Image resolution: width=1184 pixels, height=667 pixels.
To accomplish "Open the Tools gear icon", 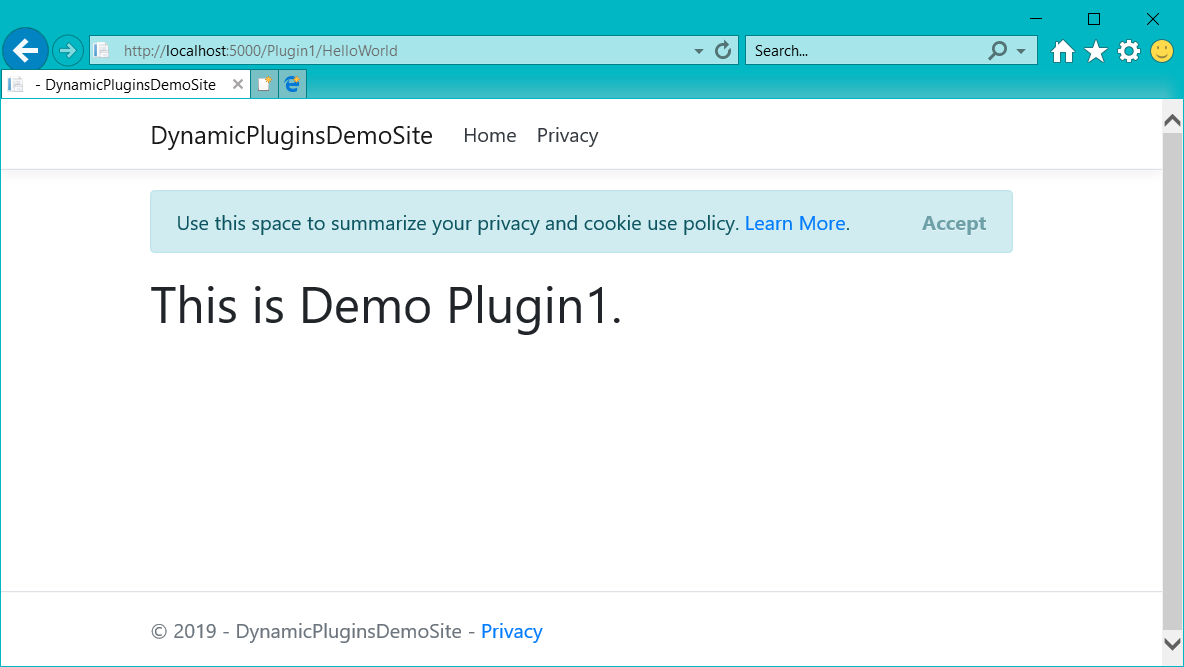I will click(x=1129, y=51).
